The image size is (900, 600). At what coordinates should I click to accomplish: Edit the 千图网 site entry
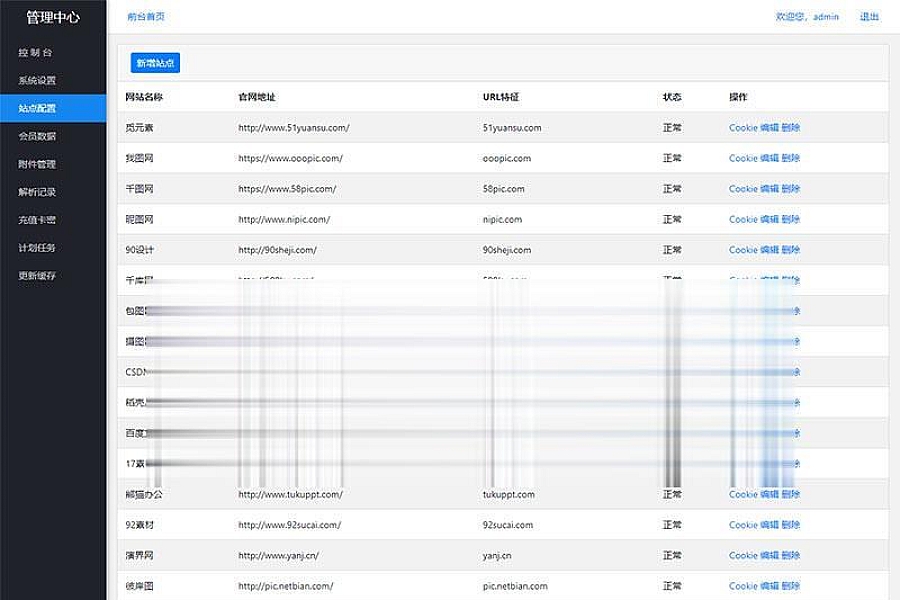769,188
